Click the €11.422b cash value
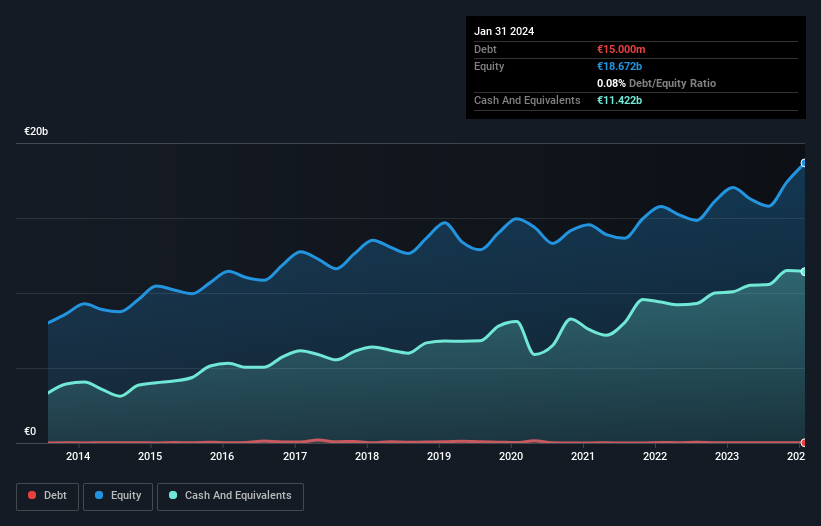The width and height of the screenshot is (821, 526). click(x=619, y=100)
